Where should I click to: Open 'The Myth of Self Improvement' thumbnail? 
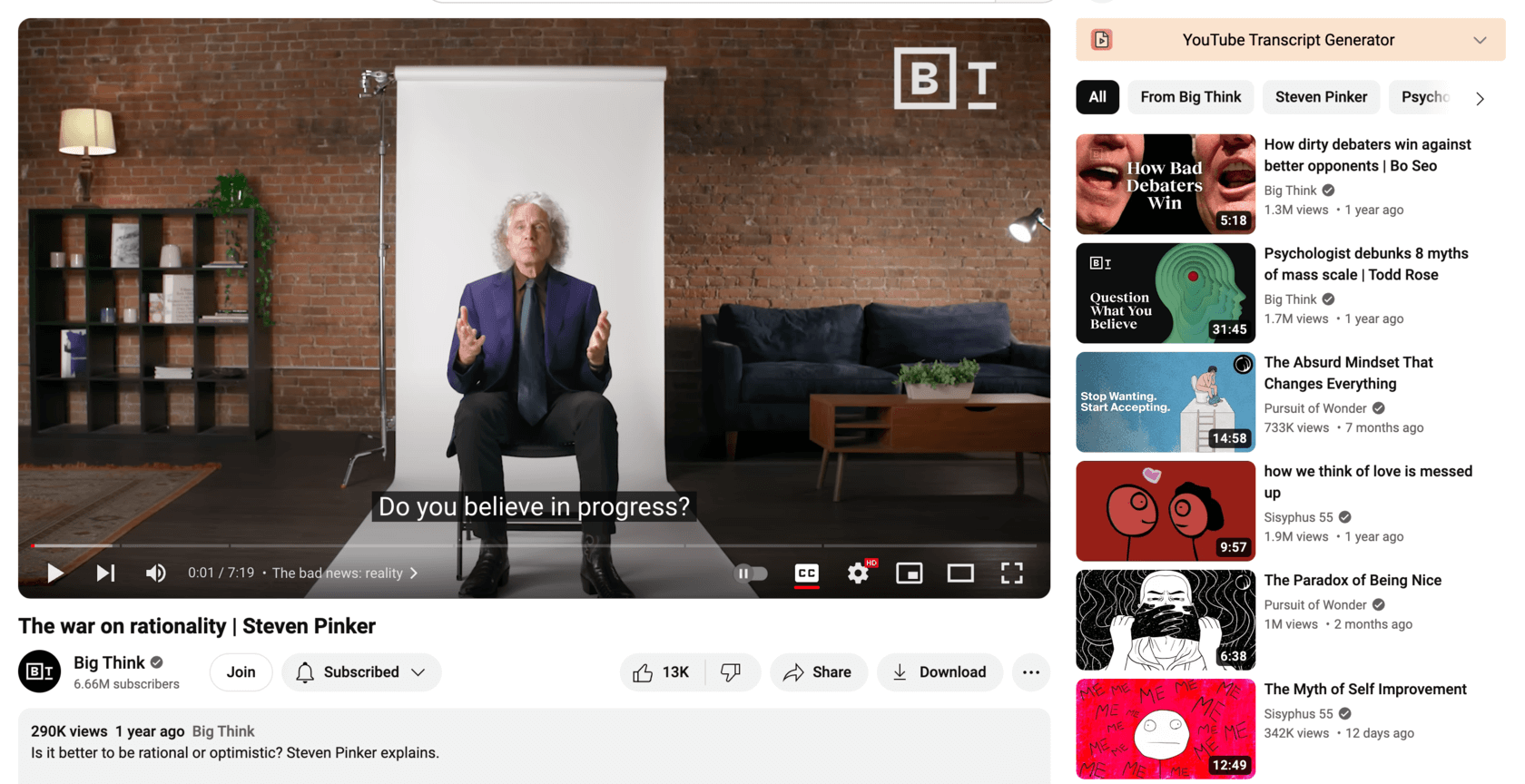(x=1166, y=729)
